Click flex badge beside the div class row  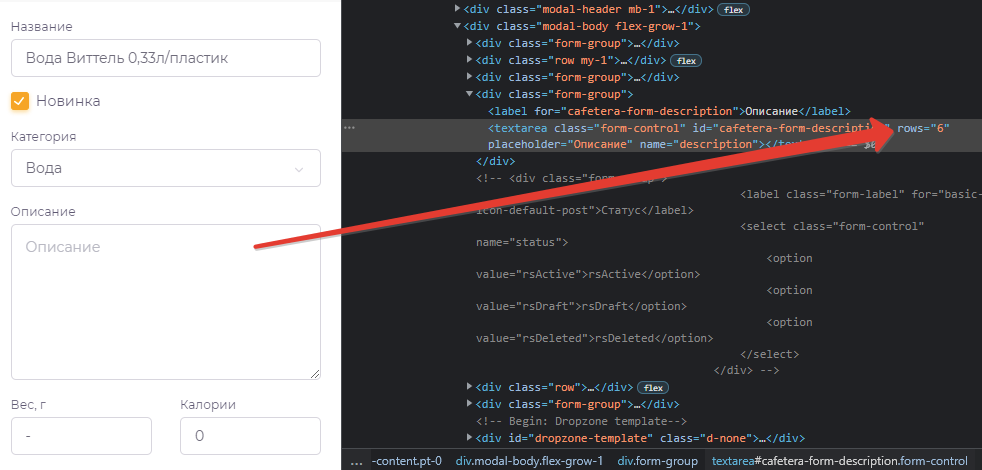tap(653, 387)
